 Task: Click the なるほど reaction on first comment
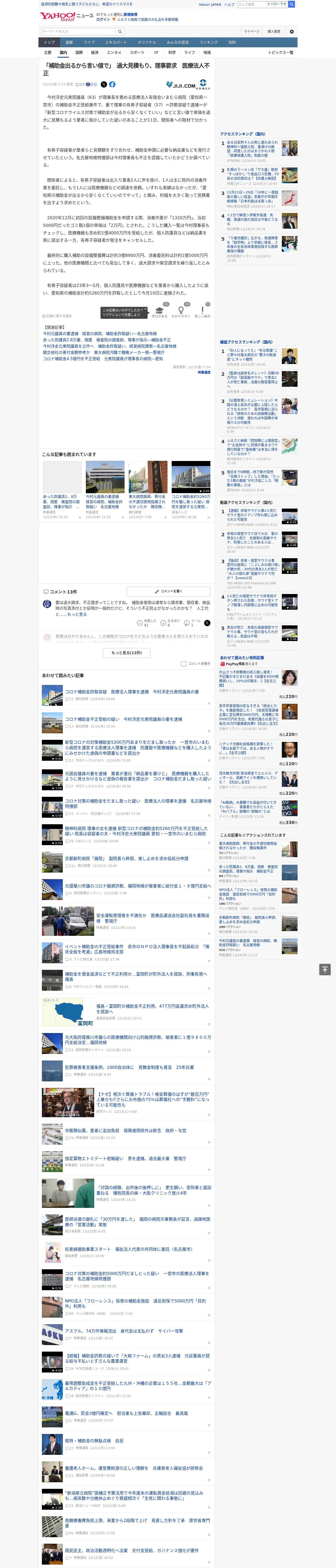pyautogui.click(x=170, y=623)
